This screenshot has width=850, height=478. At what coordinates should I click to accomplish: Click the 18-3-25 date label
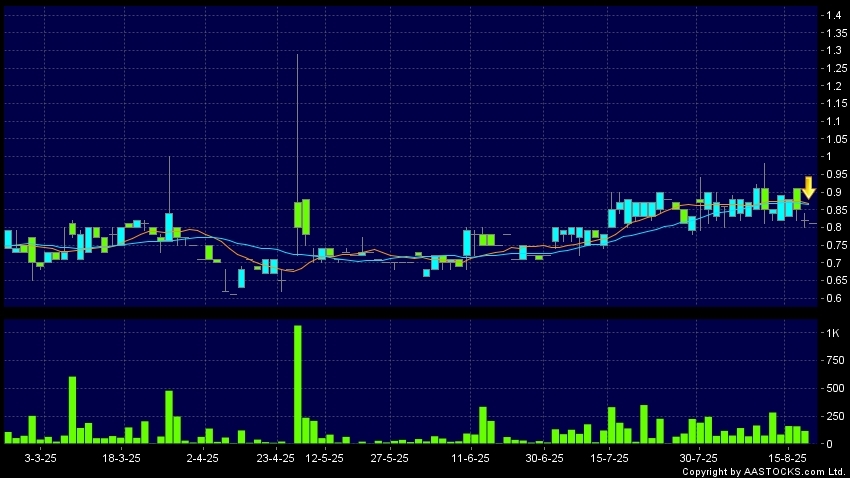[121, 458]
